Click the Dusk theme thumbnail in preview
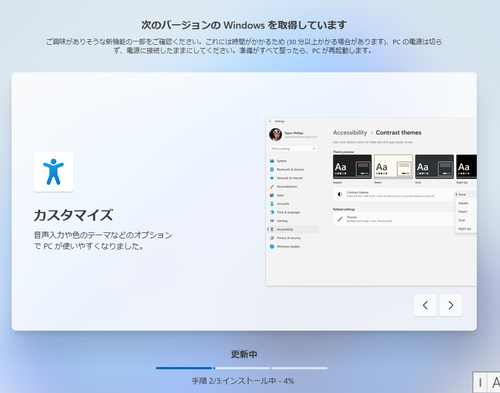 [x=434, y=167]
